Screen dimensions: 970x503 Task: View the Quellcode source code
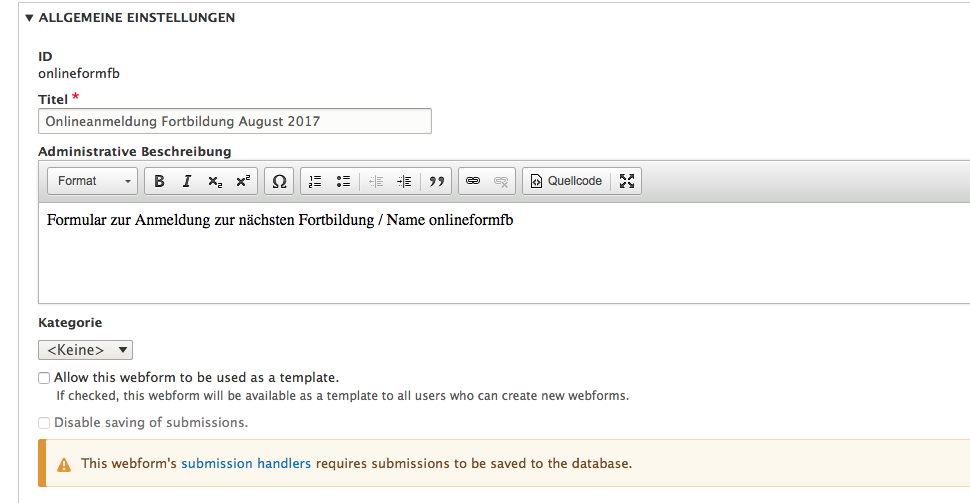point(566,181)
